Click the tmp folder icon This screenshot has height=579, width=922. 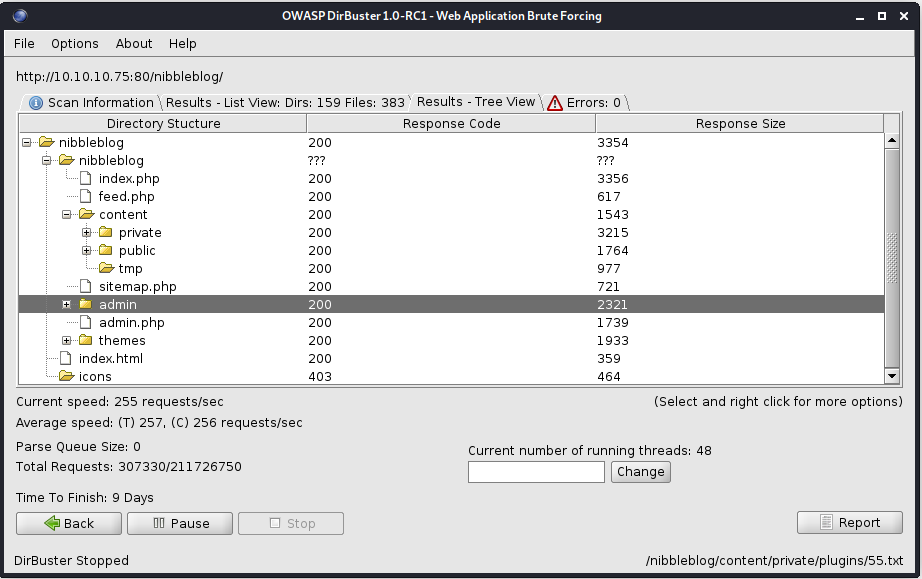click(x=106, y=269)
